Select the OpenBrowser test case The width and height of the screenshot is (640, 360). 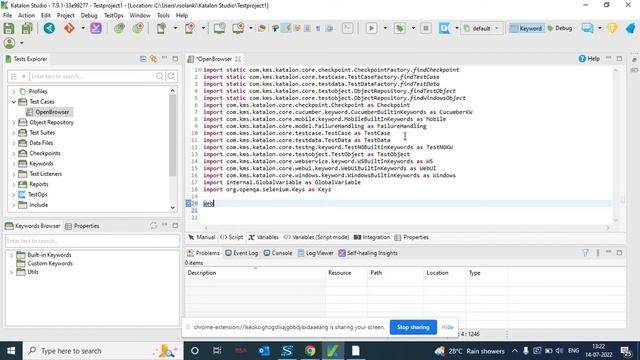pyautogui.click(x=51, y=112)
